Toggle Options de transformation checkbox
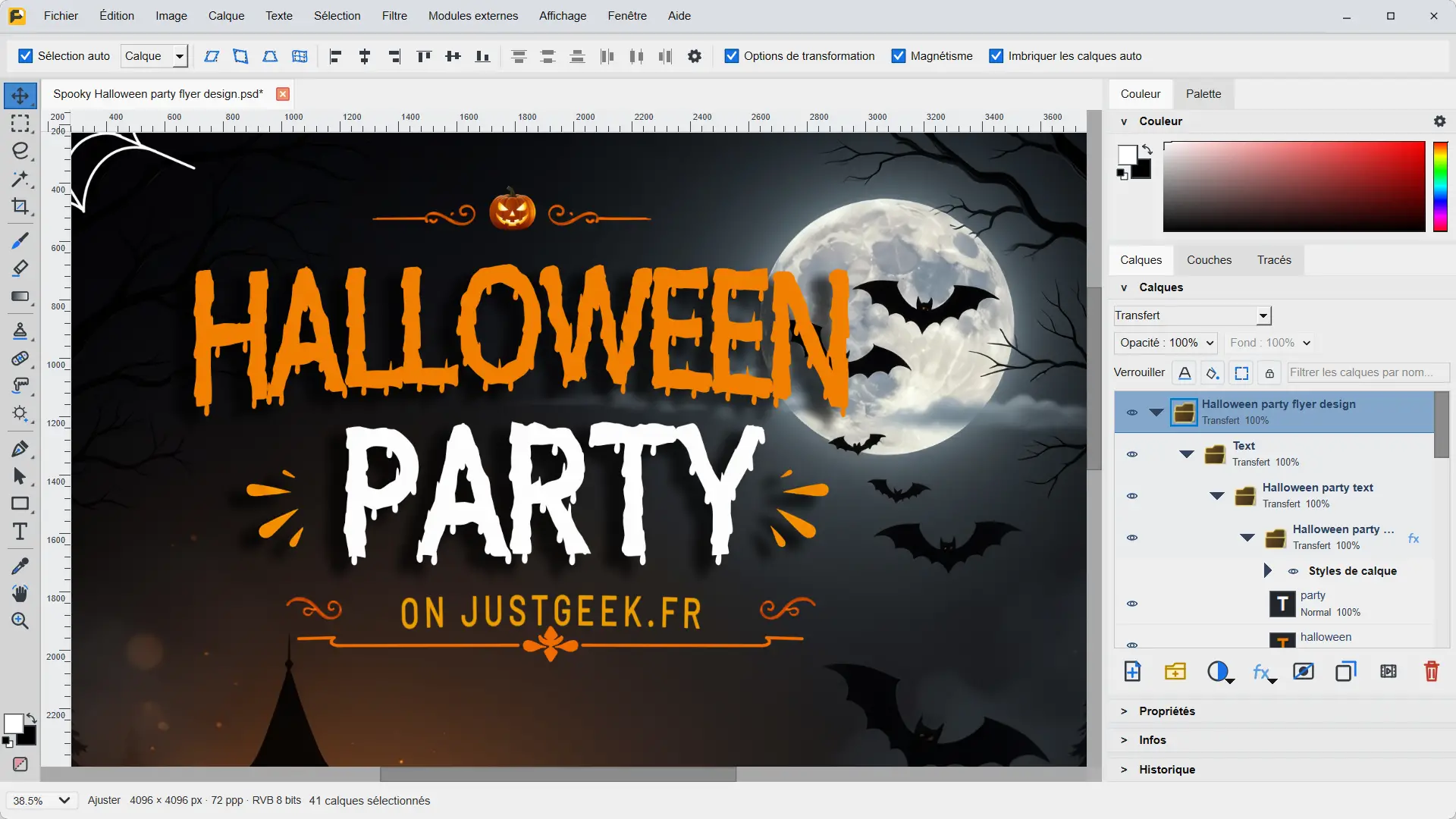 (732, 56)
